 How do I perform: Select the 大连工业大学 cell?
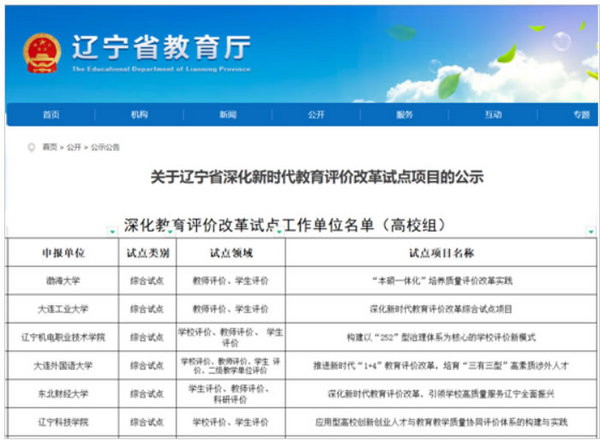pyautogui.click(x=63, y=309)
